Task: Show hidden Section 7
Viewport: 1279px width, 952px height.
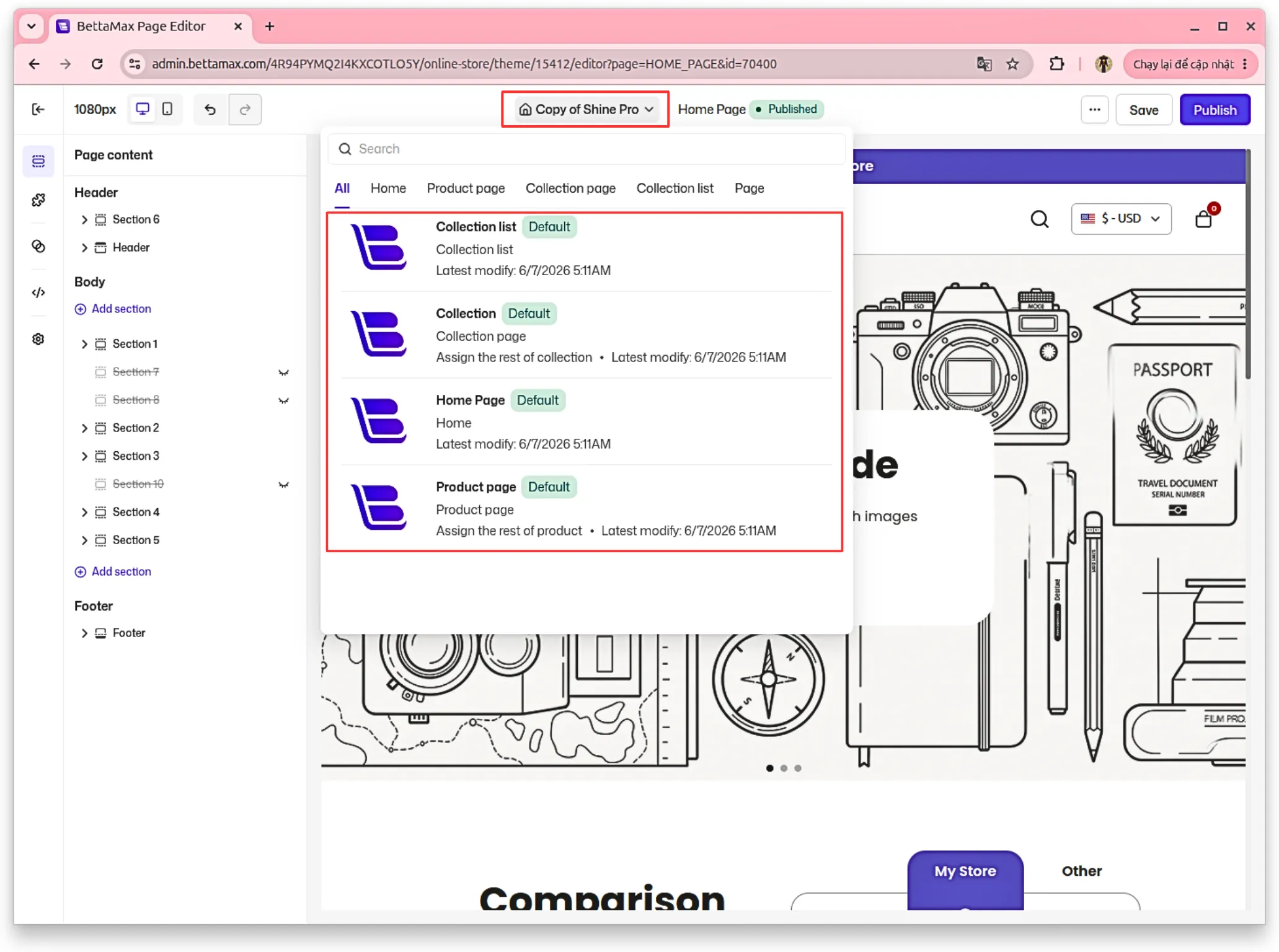Action: [283, 372]
